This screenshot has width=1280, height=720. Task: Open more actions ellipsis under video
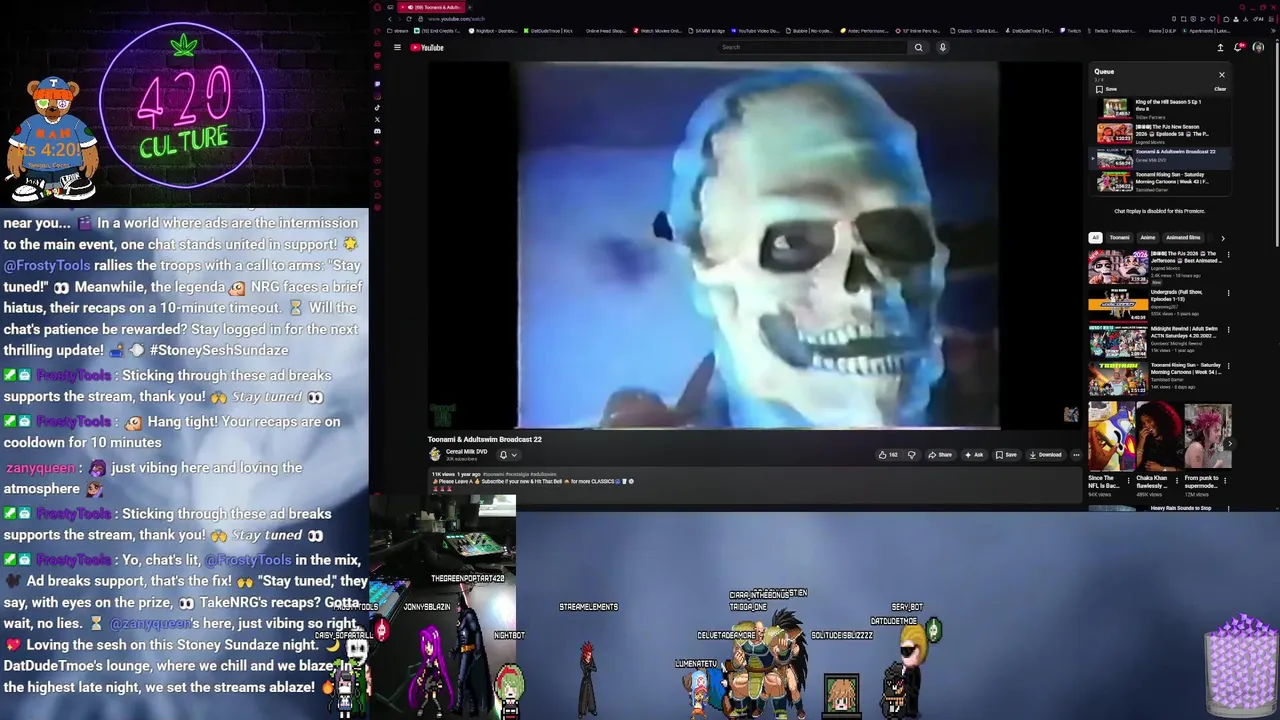click(x=1076, y=455)
